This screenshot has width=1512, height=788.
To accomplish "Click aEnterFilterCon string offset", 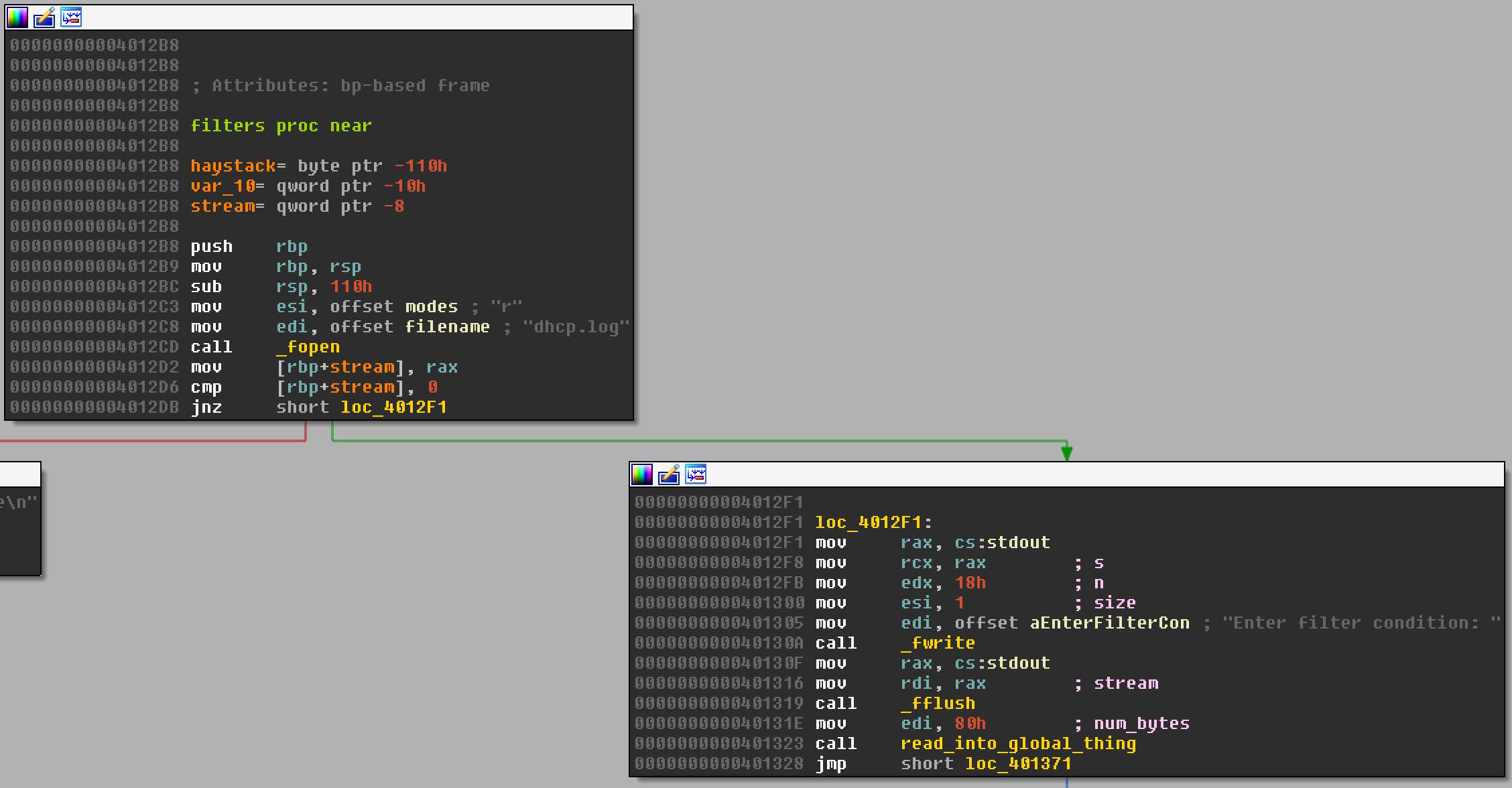I will tap(1109, 623).
